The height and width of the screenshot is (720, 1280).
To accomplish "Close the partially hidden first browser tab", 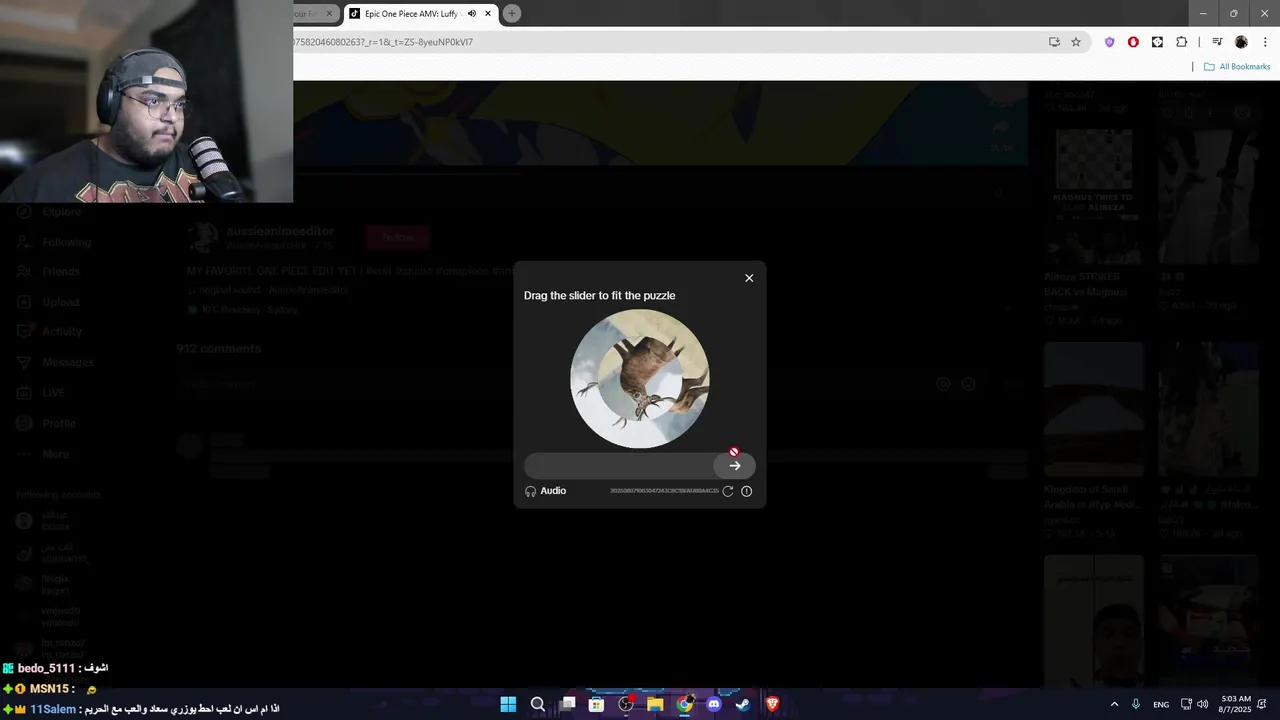I will (x=328, y=14).
